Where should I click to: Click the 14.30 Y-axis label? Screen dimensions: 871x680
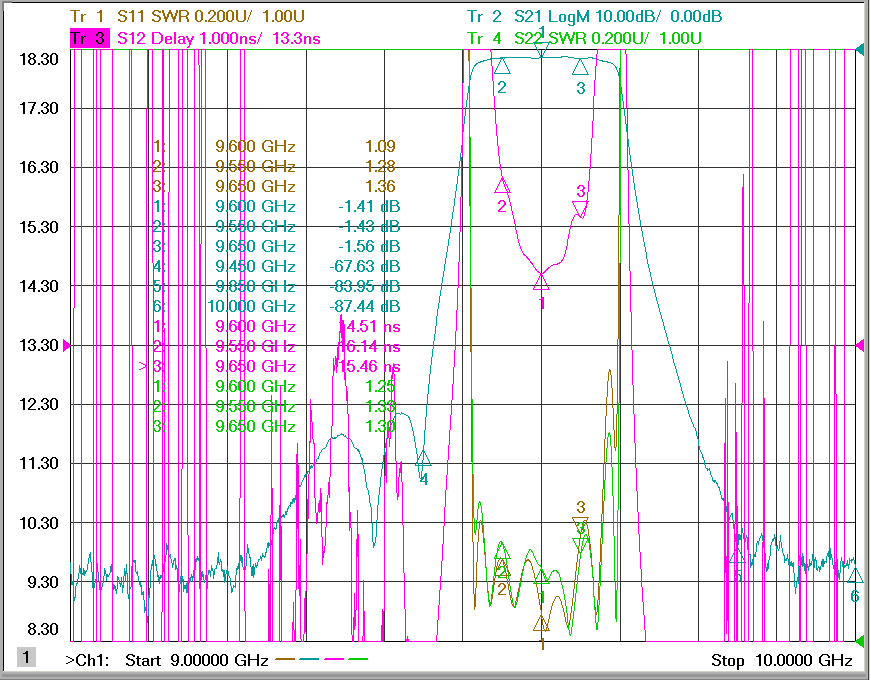(39, 286)
